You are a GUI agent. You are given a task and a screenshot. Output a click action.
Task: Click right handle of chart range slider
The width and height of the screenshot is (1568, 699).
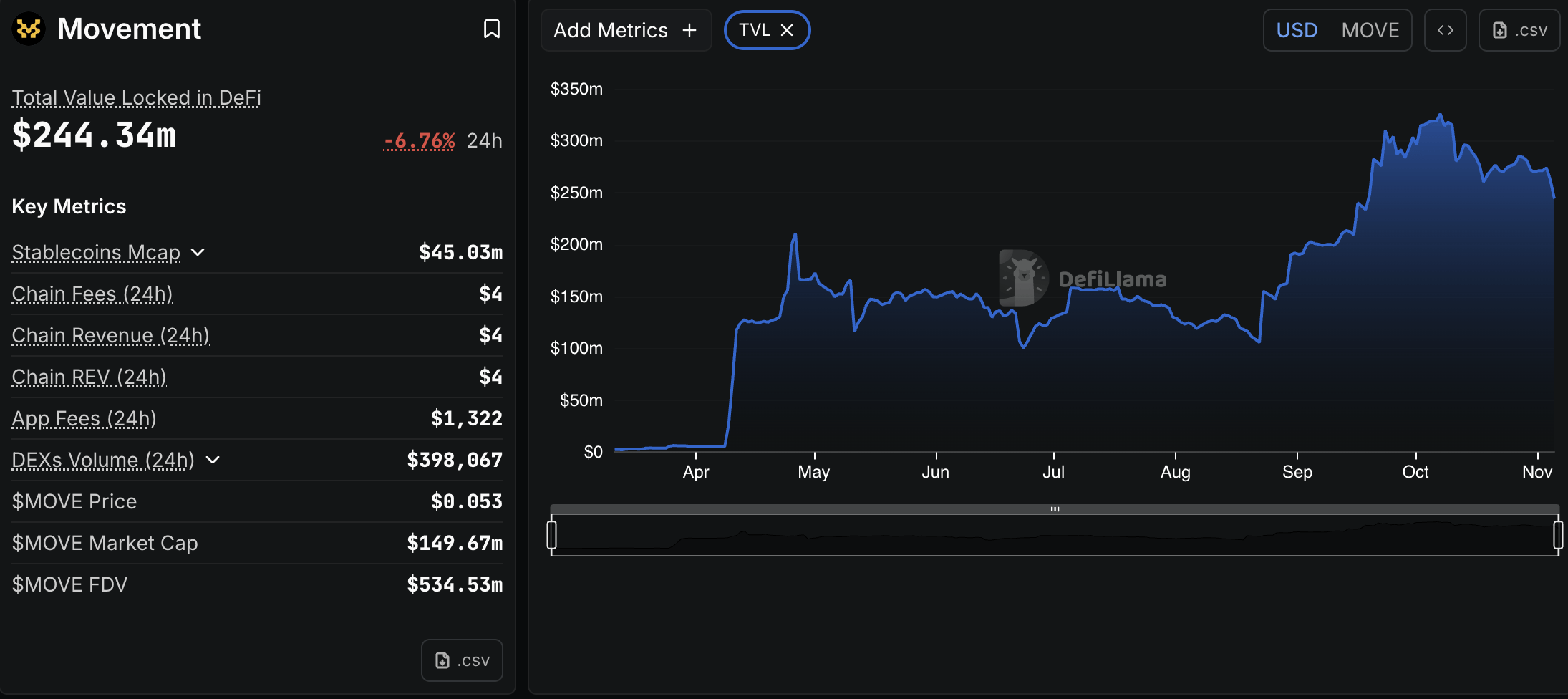coord(1557,535)
